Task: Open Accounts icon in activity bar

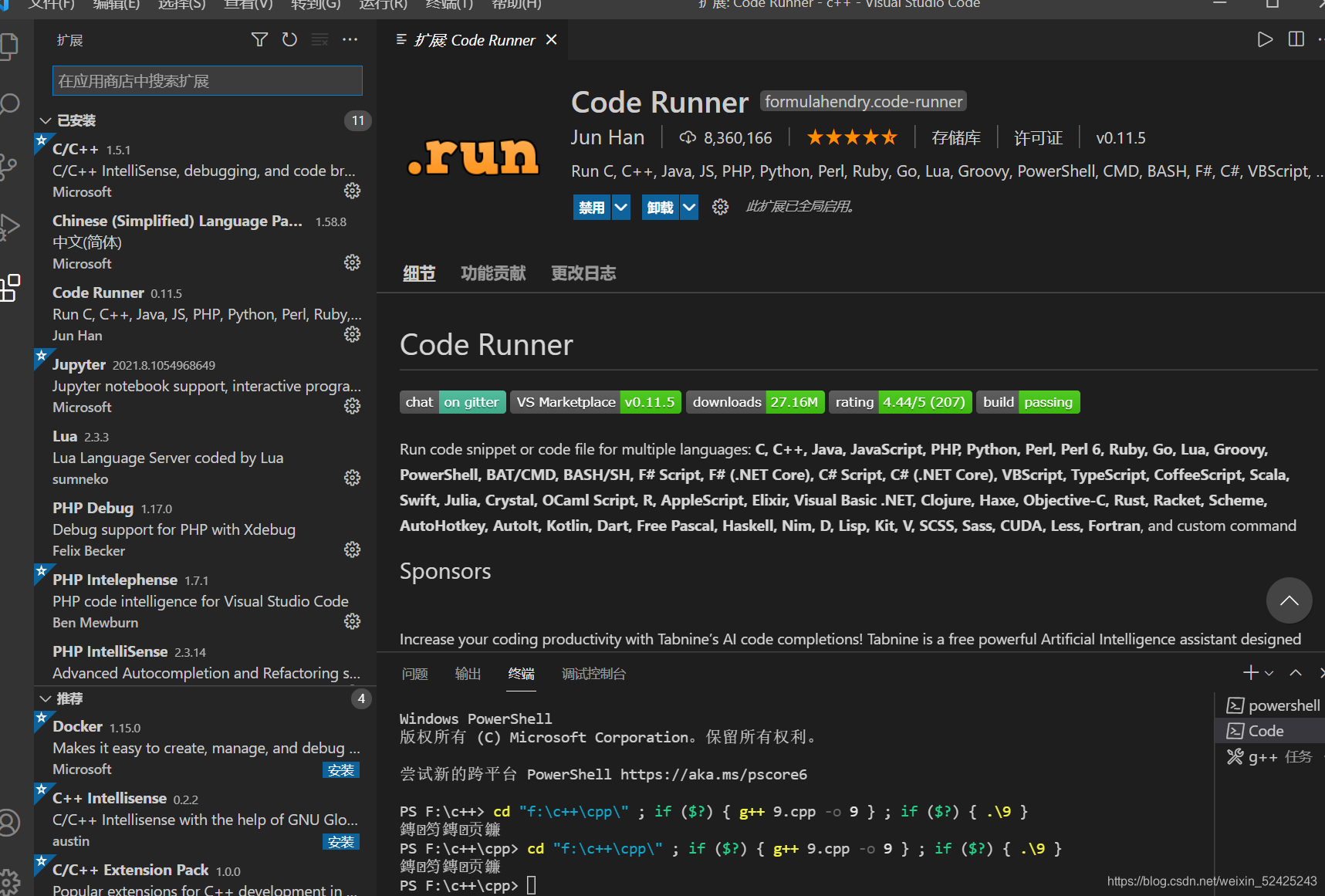Action: pos(8,822)
